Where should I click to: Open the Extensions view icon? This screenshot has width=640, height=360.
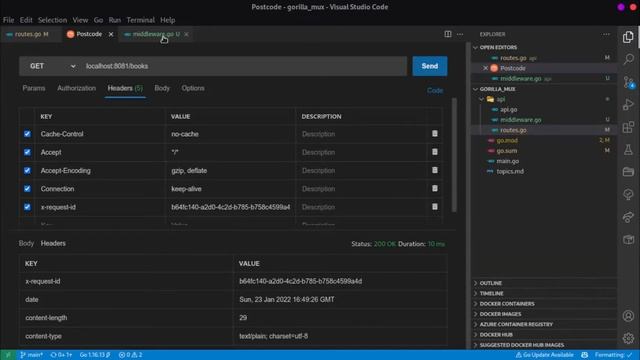click(x=628, y=127)
